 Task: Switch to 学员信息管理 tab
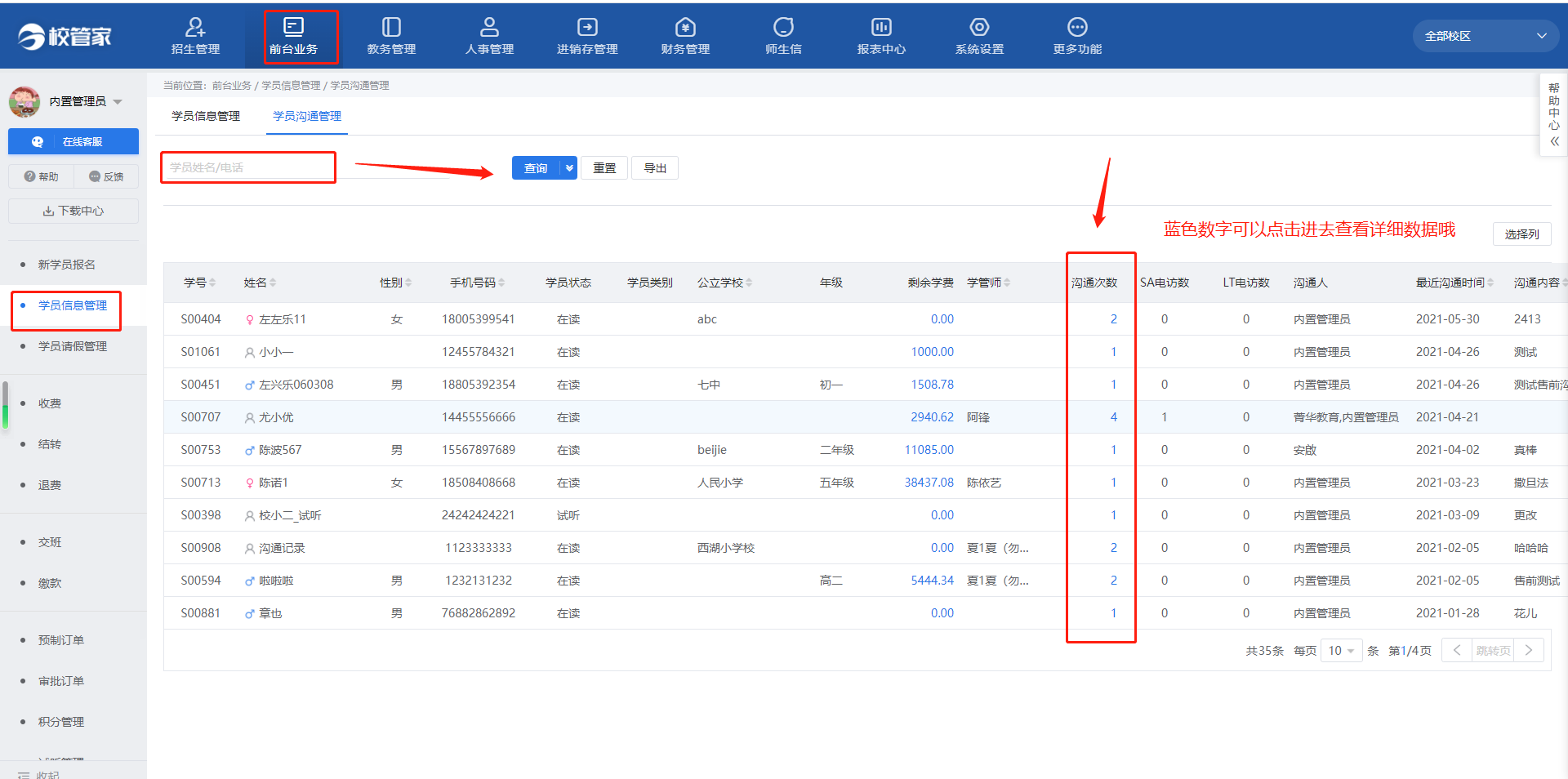pos(206,116)
